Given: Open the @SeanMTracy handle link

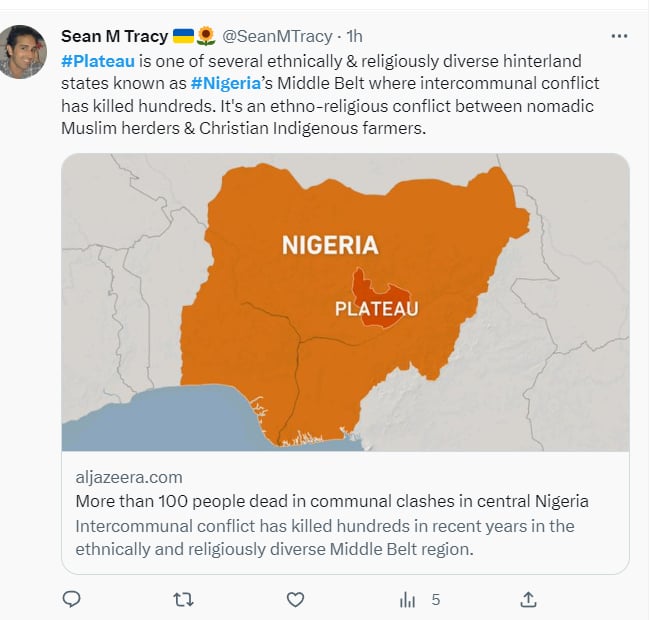Looking at the screenshot, I should point(277,37).
